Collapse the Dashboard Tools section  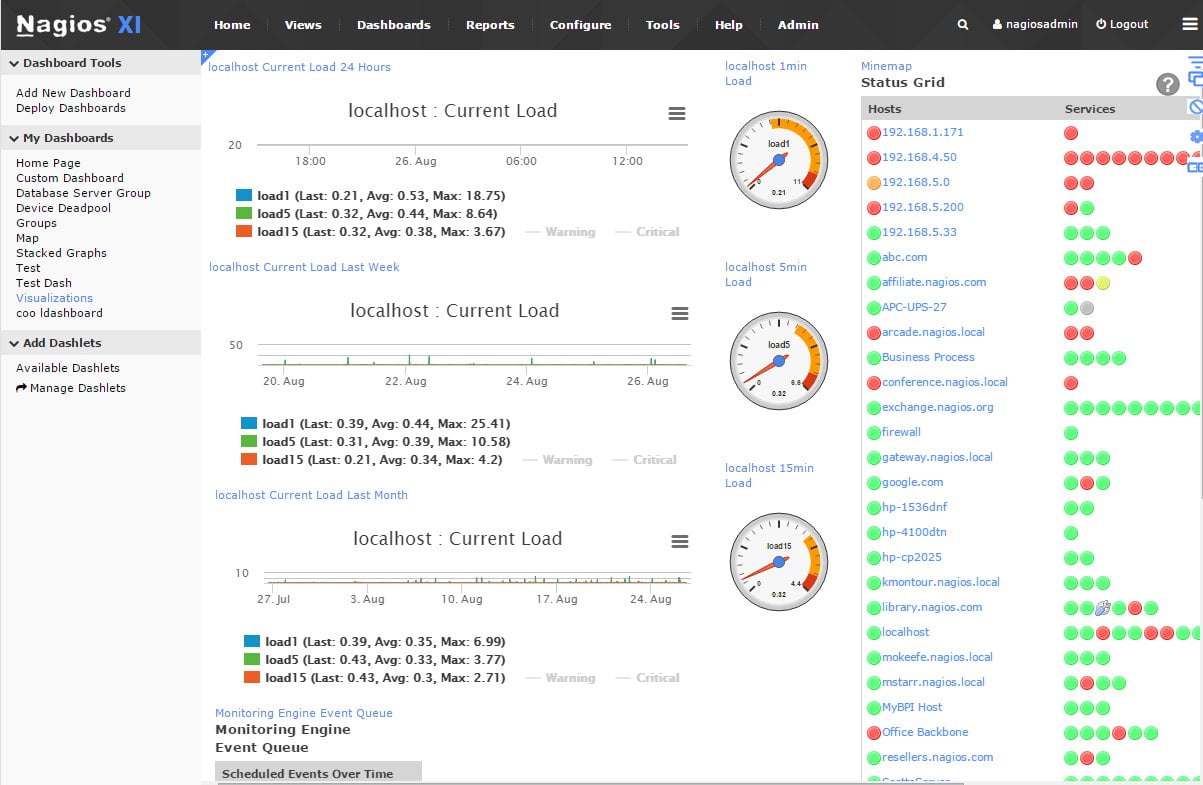pyautogui.click(x=100, y=63)
